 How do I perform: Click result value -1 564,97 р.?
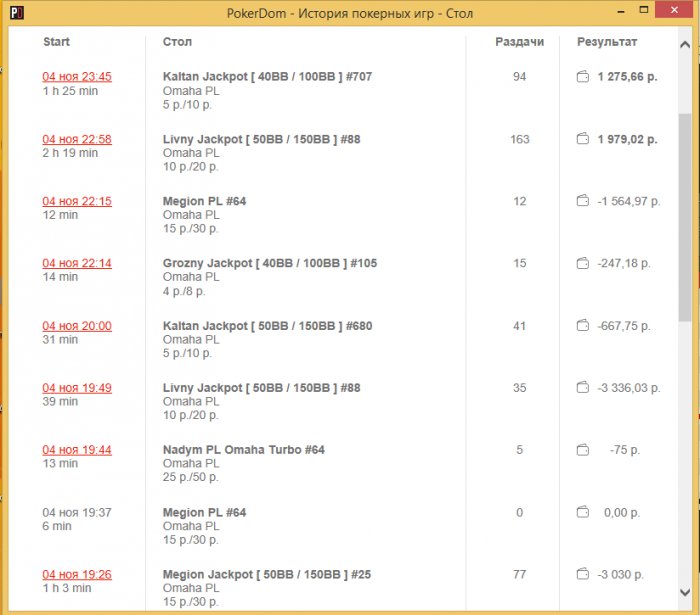pyautogui.click(x=629, y=201)
